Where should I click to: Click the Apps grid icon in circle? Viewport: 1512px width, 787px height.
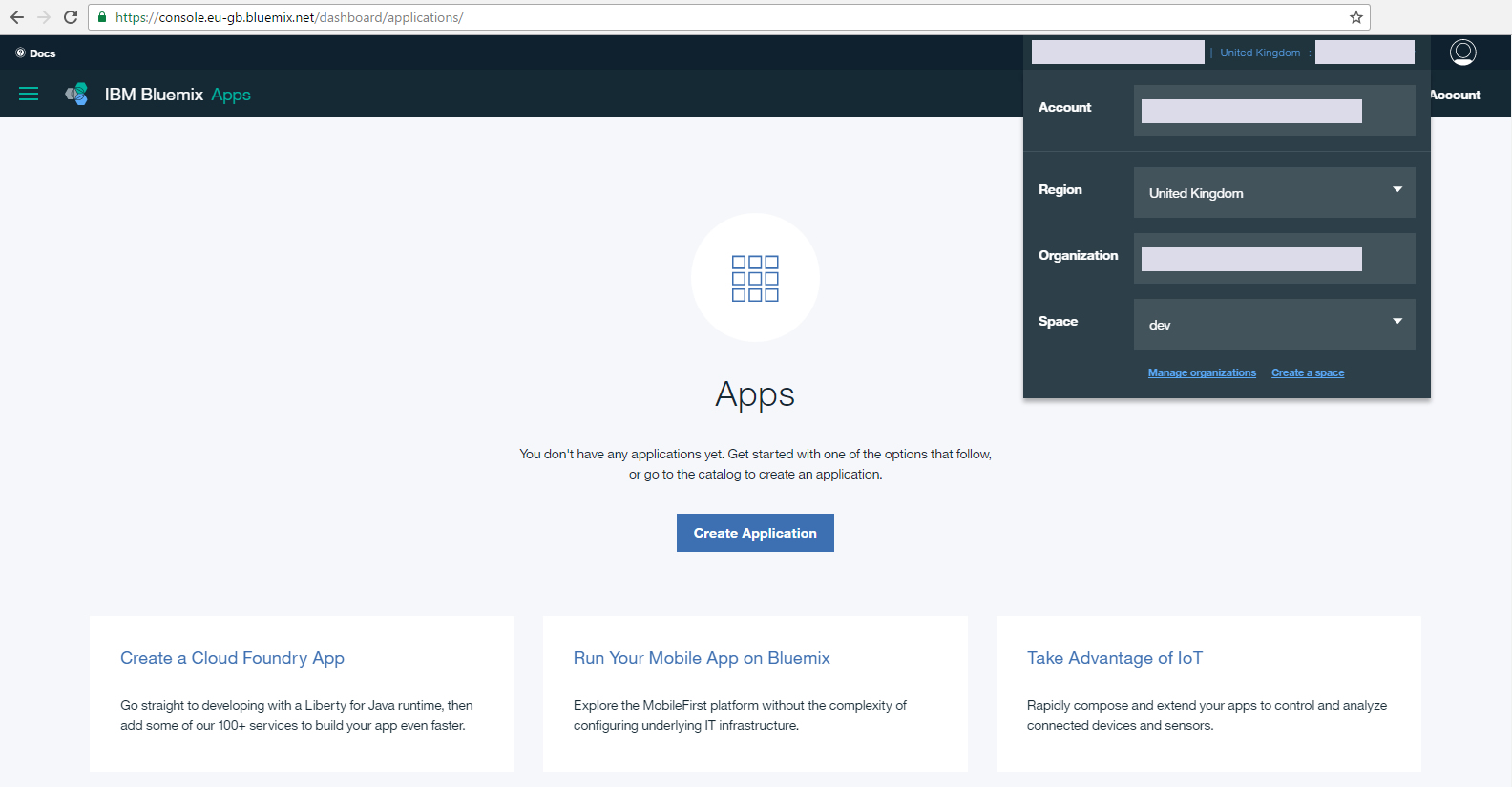(755, 278)
